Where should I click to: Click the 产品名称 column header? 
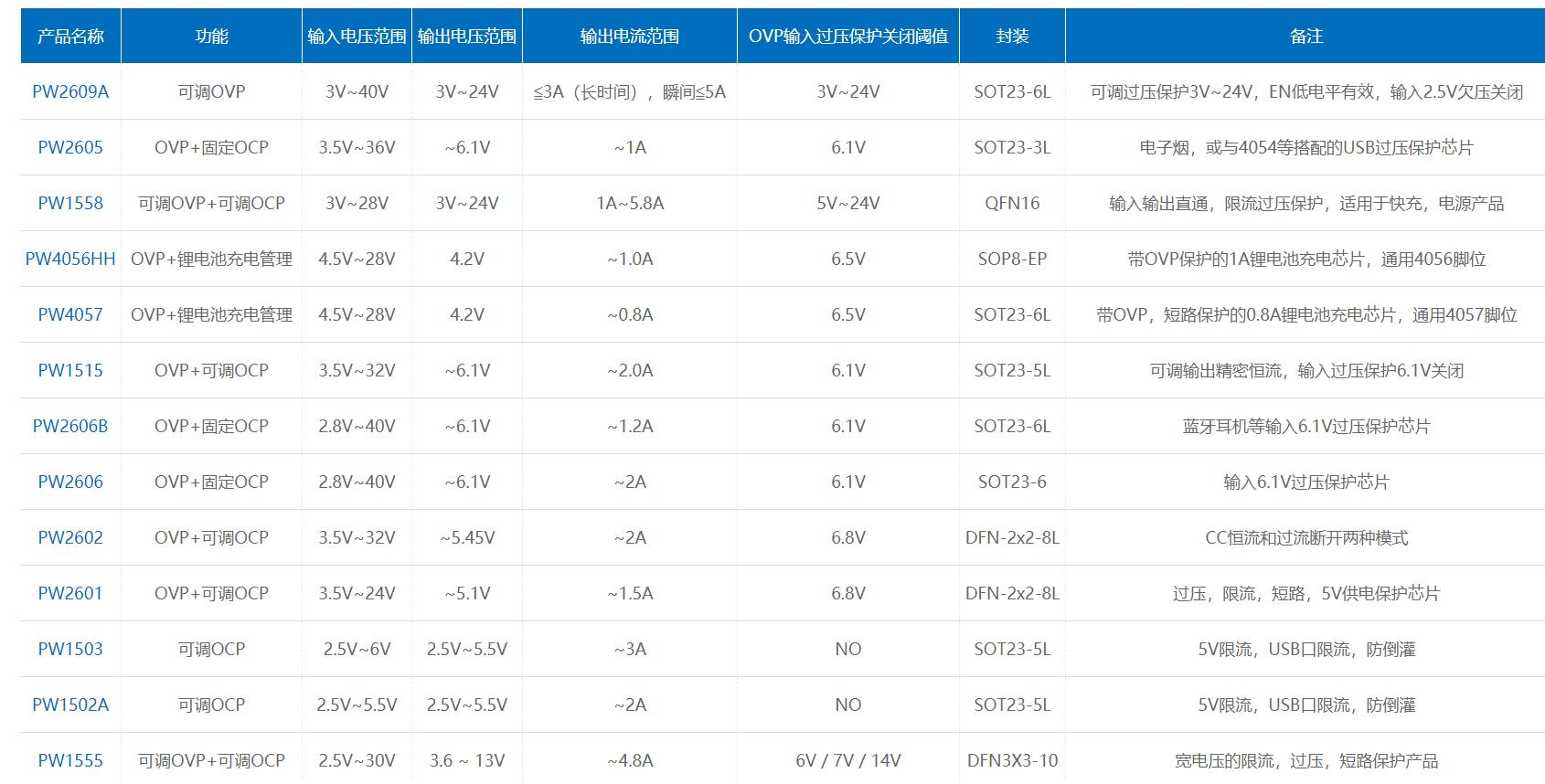point(70,37)
